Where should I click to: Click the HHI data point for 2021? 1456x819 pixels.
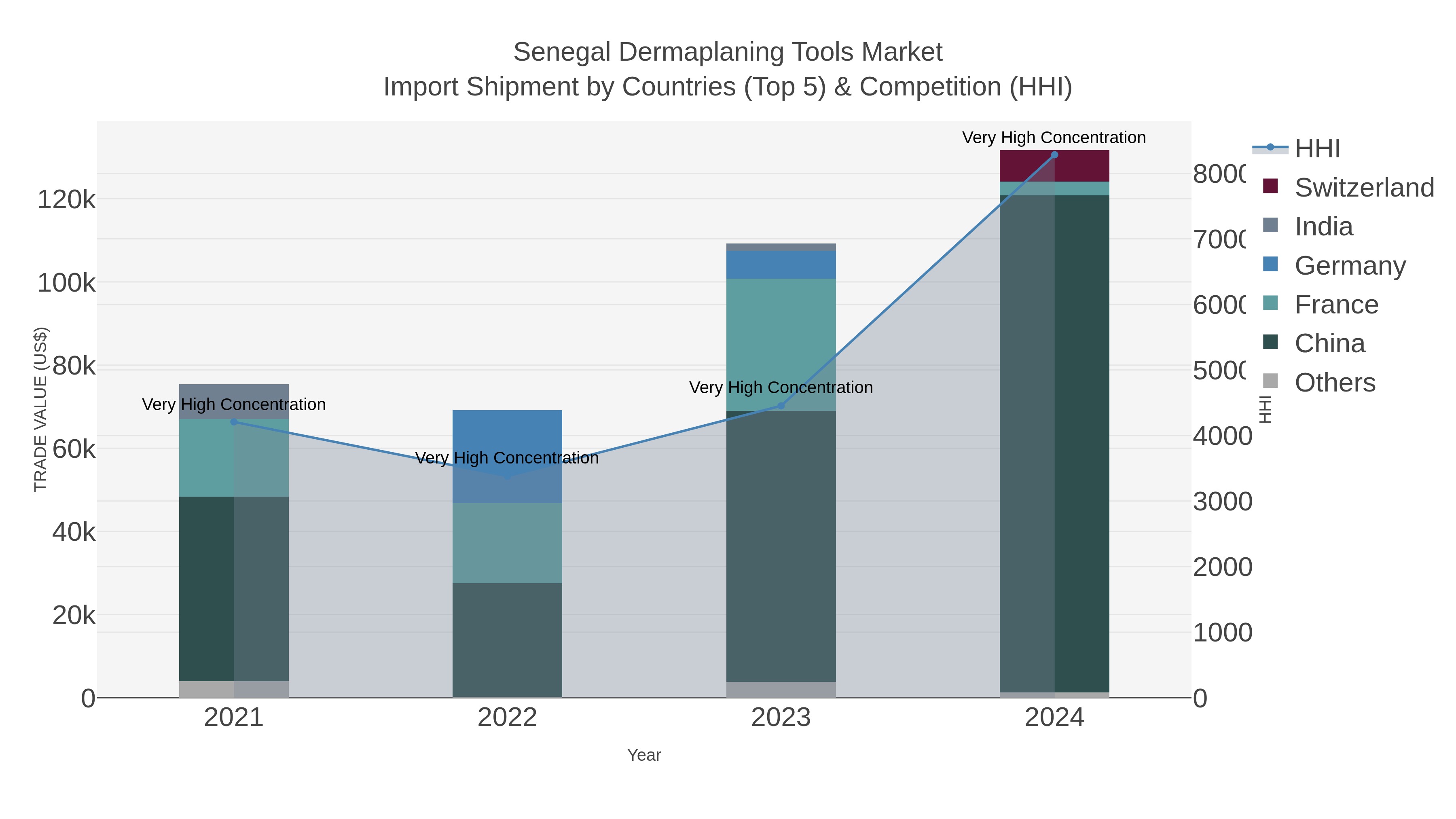click(x=234, y=422)
